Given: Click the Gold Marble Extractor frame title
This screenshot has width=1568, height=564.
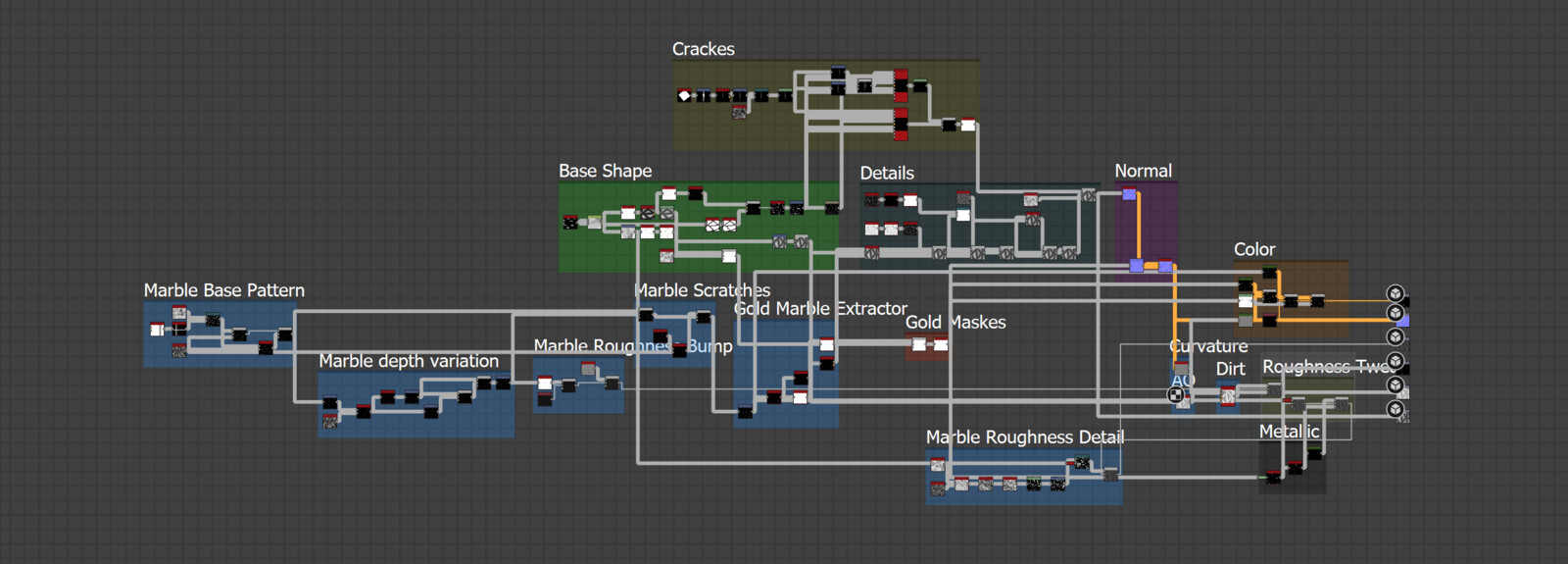Looking at the screenshot, I should pos(820,308).
